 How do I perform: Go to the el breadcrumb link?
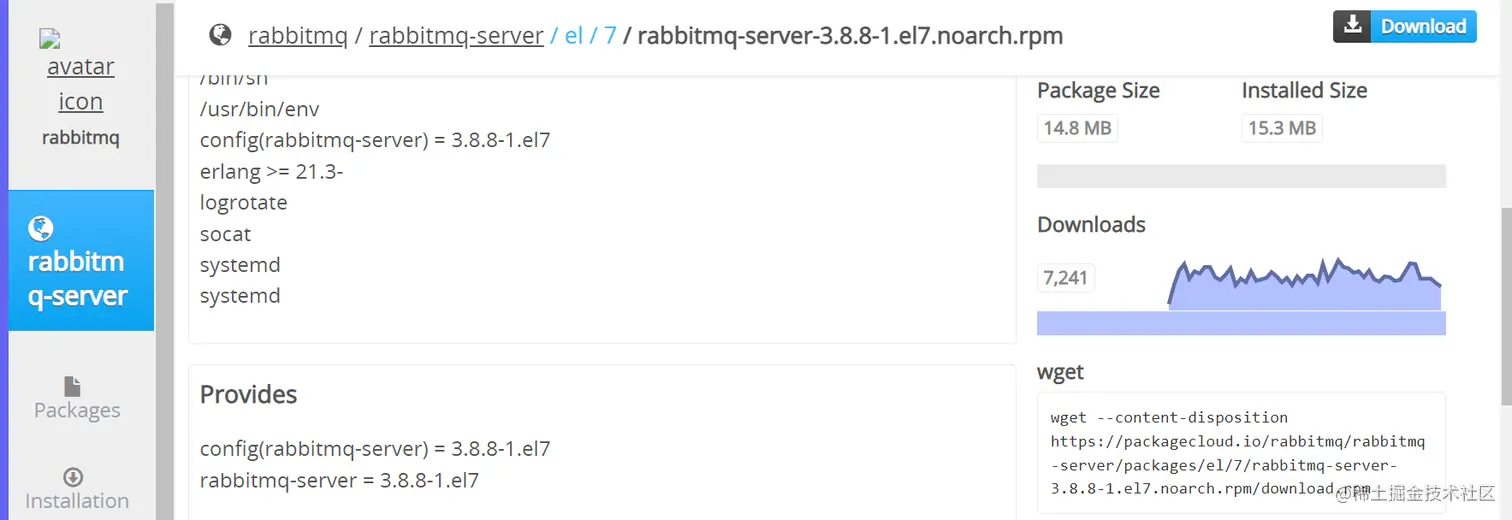click(x=573, y=36)
